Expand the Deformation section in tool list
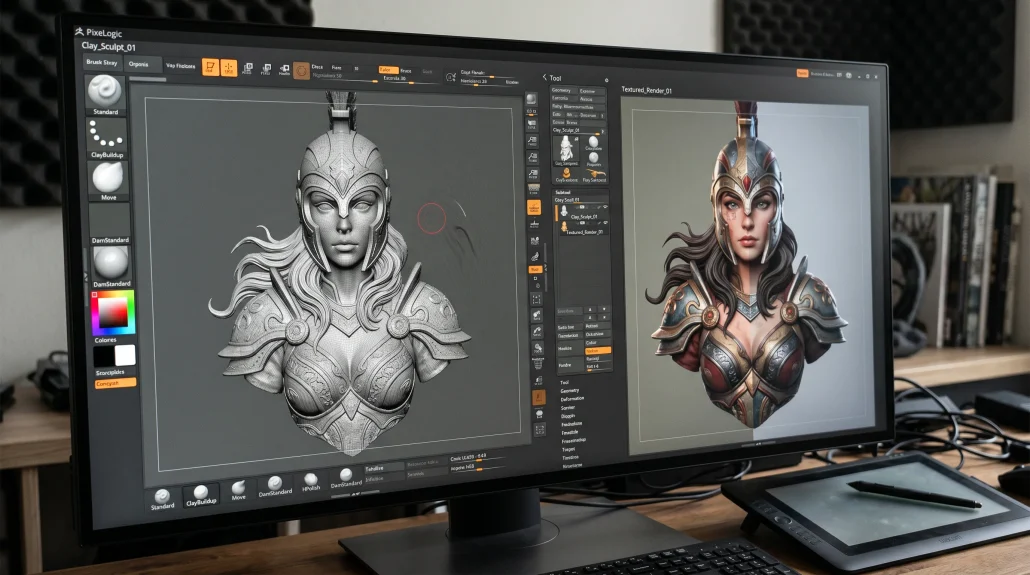The width and height of the screenshot is (1030, 575). click(x=572, y=399)
